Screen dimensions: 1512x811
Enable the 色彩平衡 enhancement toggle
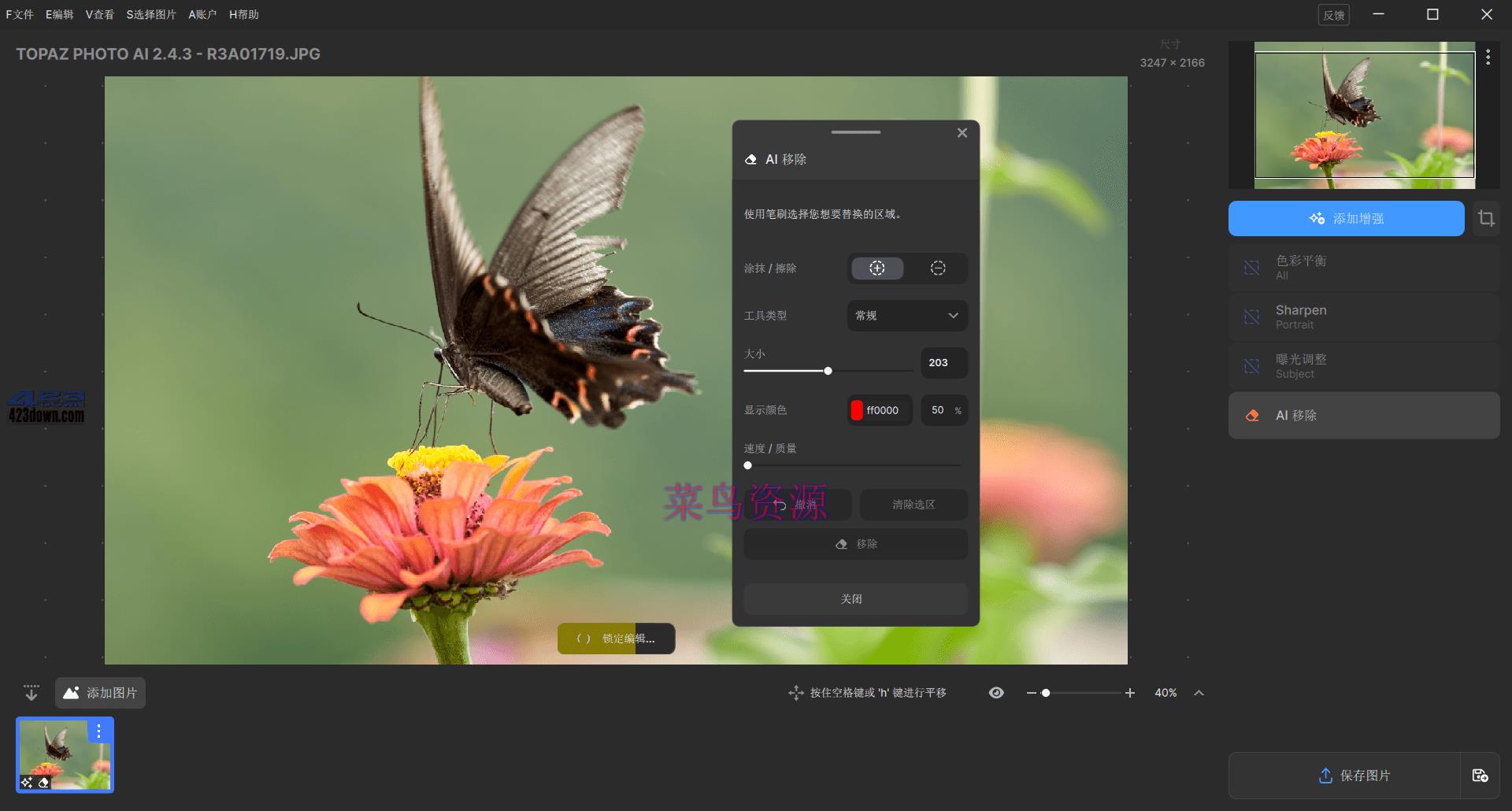[x=1251, y=268]
